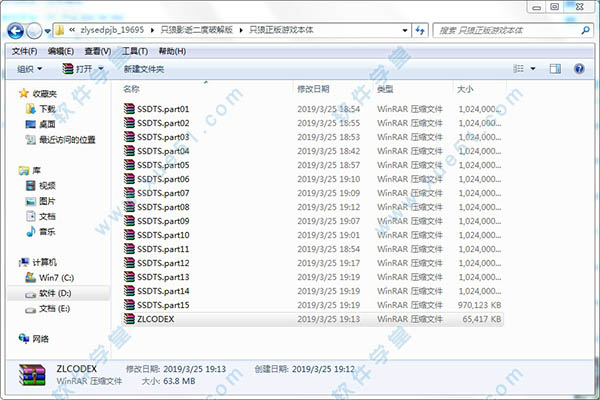
Task: Open the 帮助(H) menu
Action: (x=172, y=51)
